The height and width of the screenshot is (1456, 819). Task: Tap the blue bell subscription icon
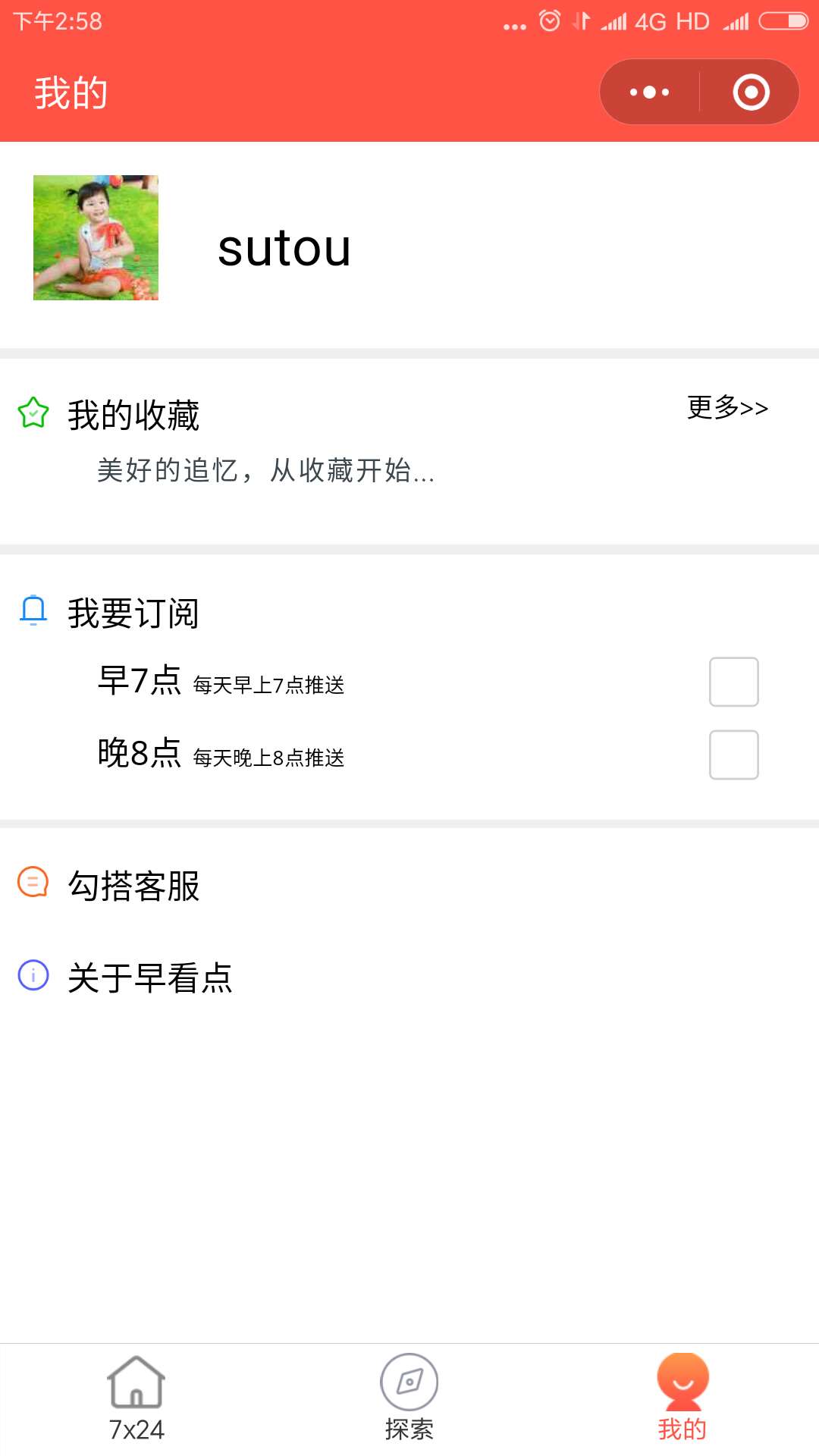tap(33, 610)
